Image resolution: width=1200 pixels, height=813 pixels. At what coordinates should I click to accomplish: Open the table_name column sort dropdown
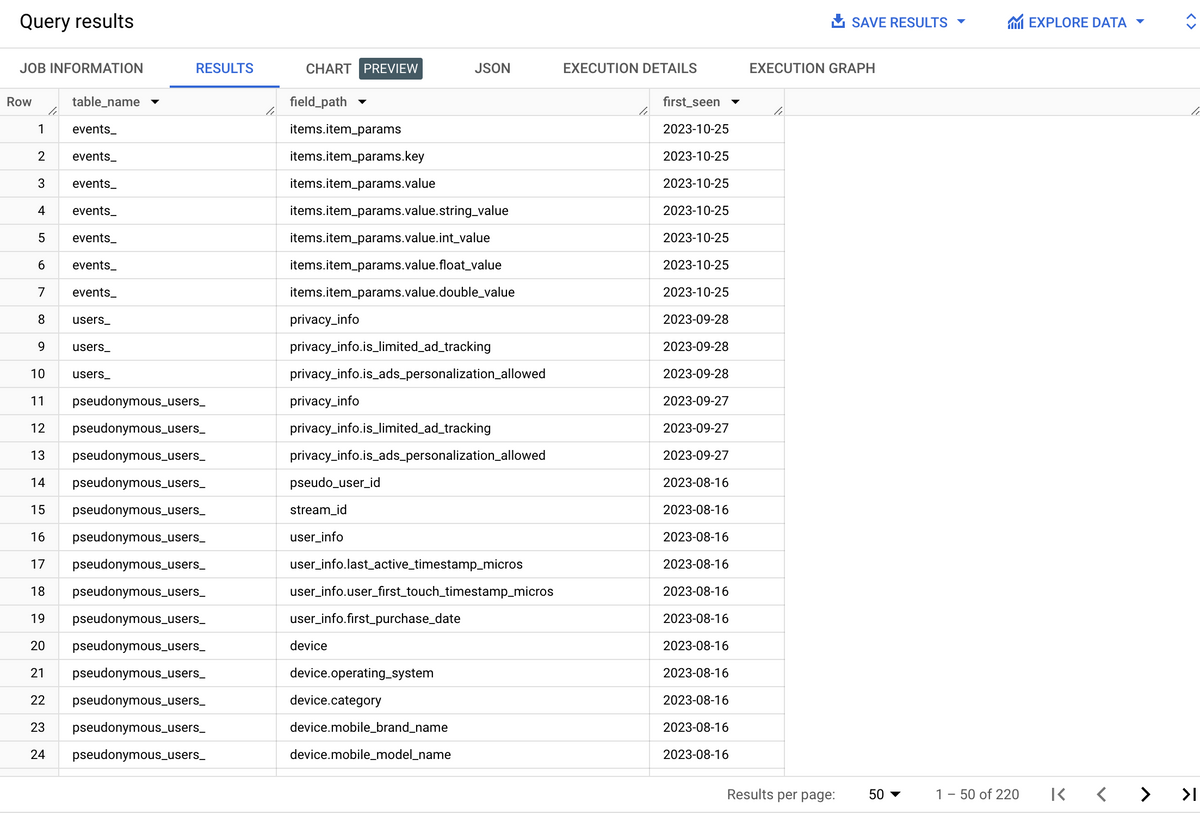(155, 101)
